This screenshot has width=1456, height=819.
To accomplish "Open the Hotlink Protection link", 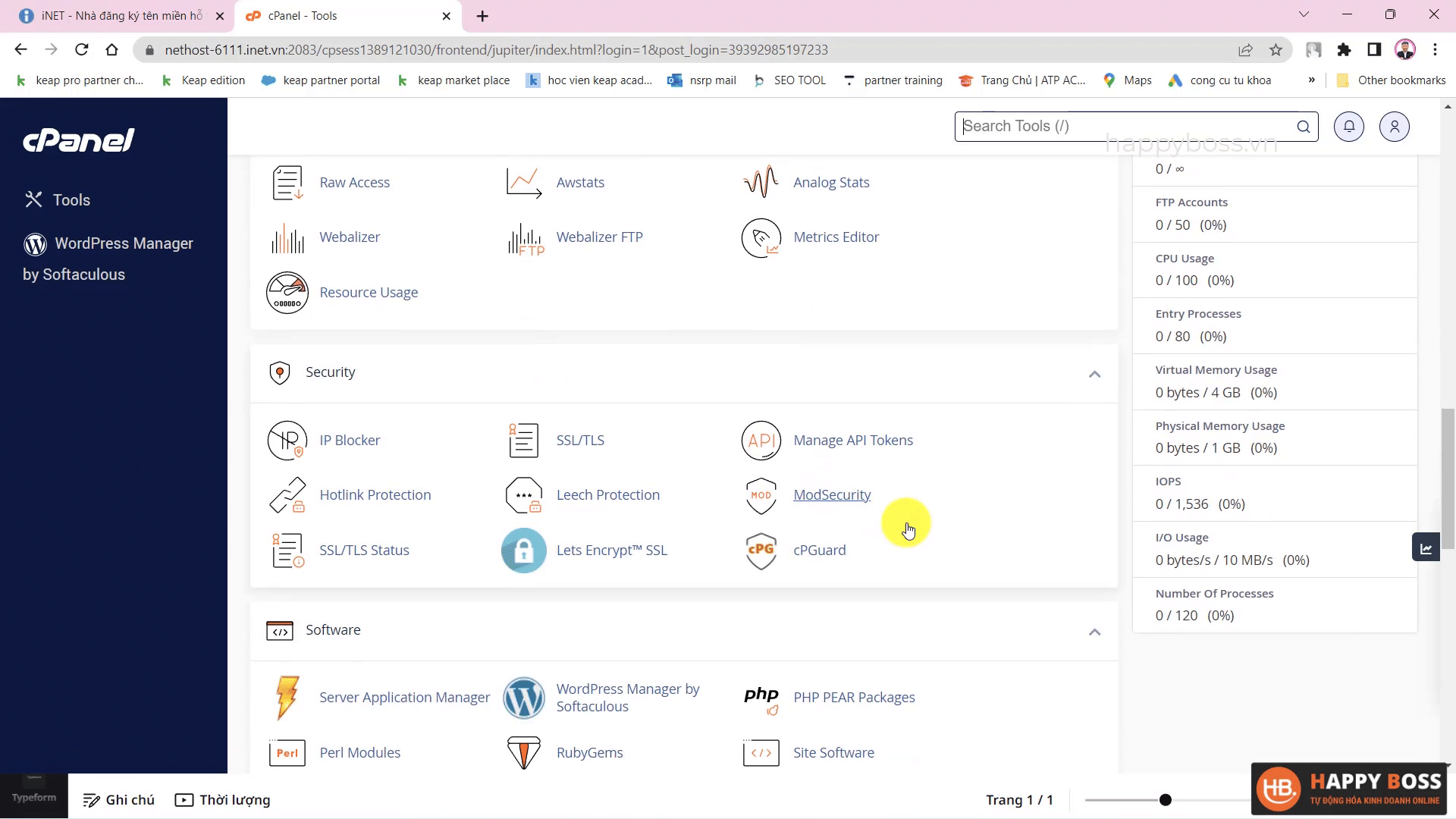I will coord(375,495).
